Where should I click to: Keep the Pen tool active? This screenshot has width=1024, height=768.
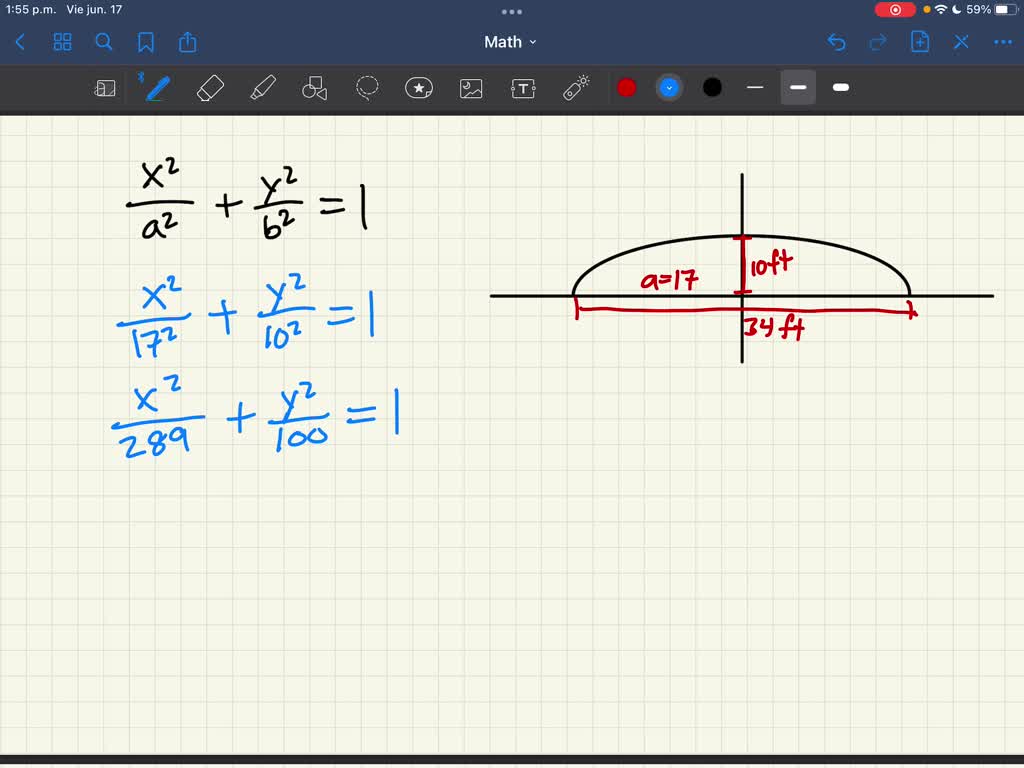(156, 88)
